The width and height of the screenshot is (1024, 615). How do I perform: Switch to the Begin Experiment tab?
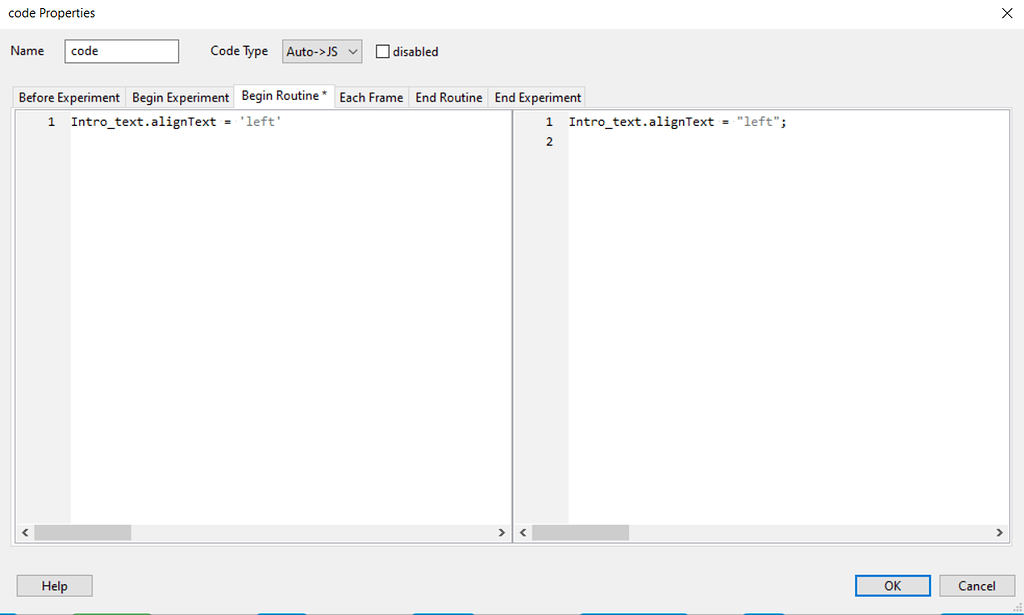tap(180, 97)
